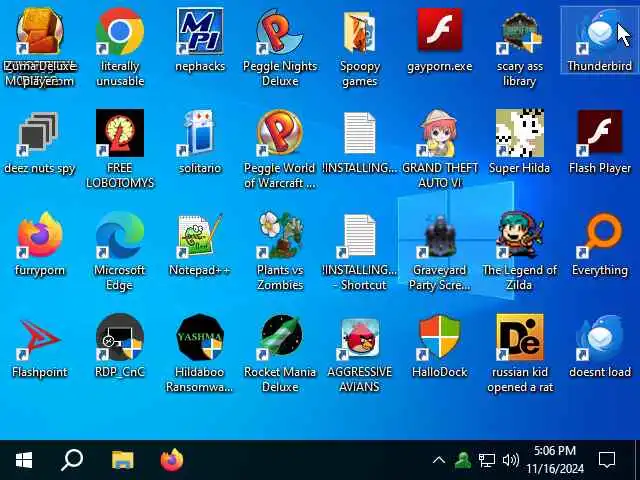Expand the hidden system tray icons

(439, 460)
